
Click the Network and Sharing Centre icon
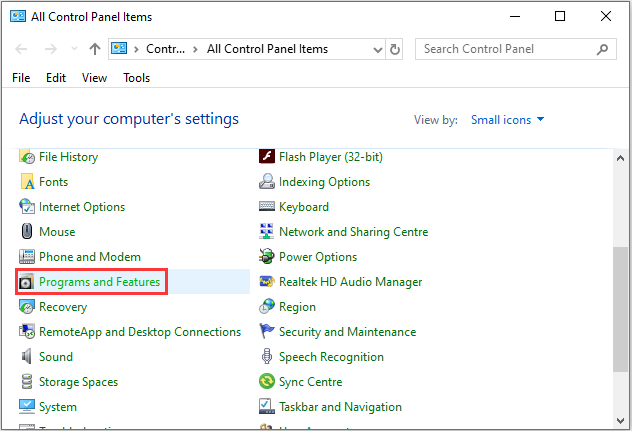(267, 232)
